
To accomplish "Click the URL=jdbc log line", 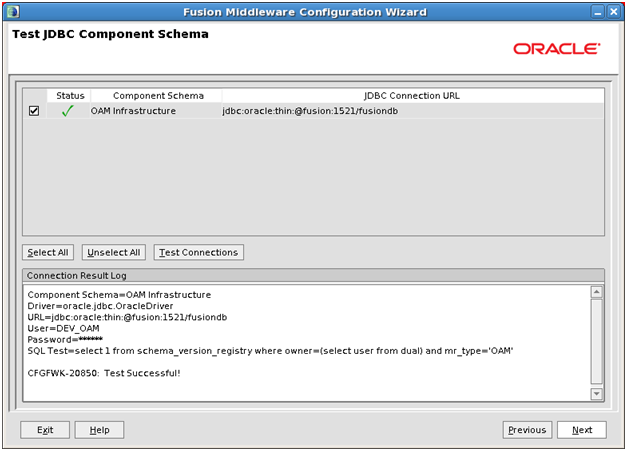I will coord(127,317).
